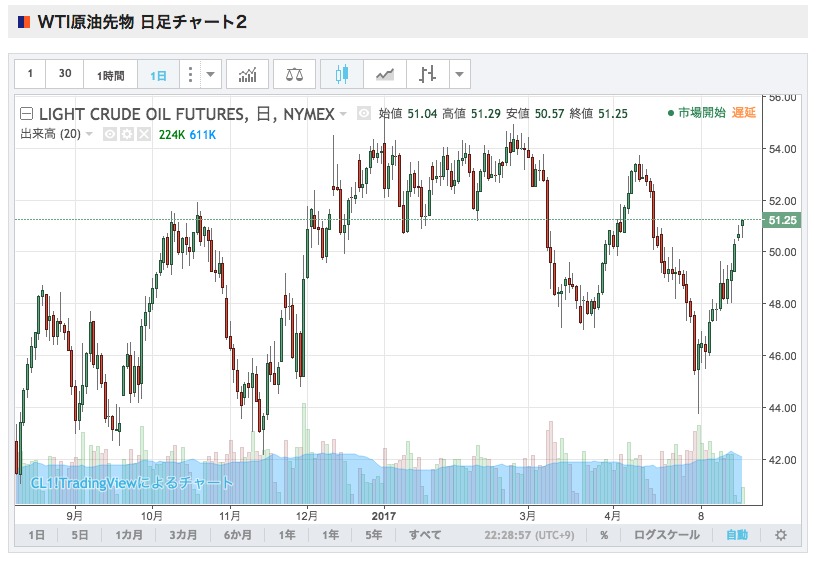The width and height of the screenshot is (817, 563).
Task: Select the 30 minute interval tab
Action: [x=65, y=74]
